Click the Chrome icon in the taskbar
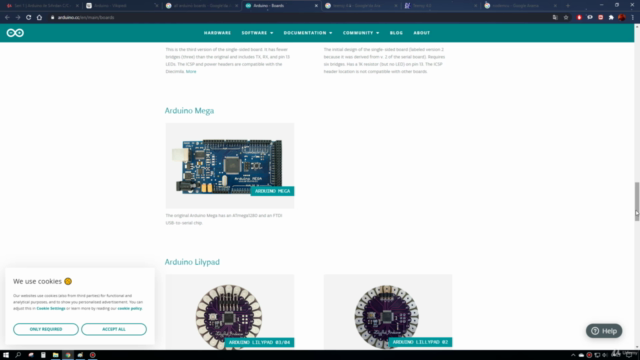 tap(68, 355)
